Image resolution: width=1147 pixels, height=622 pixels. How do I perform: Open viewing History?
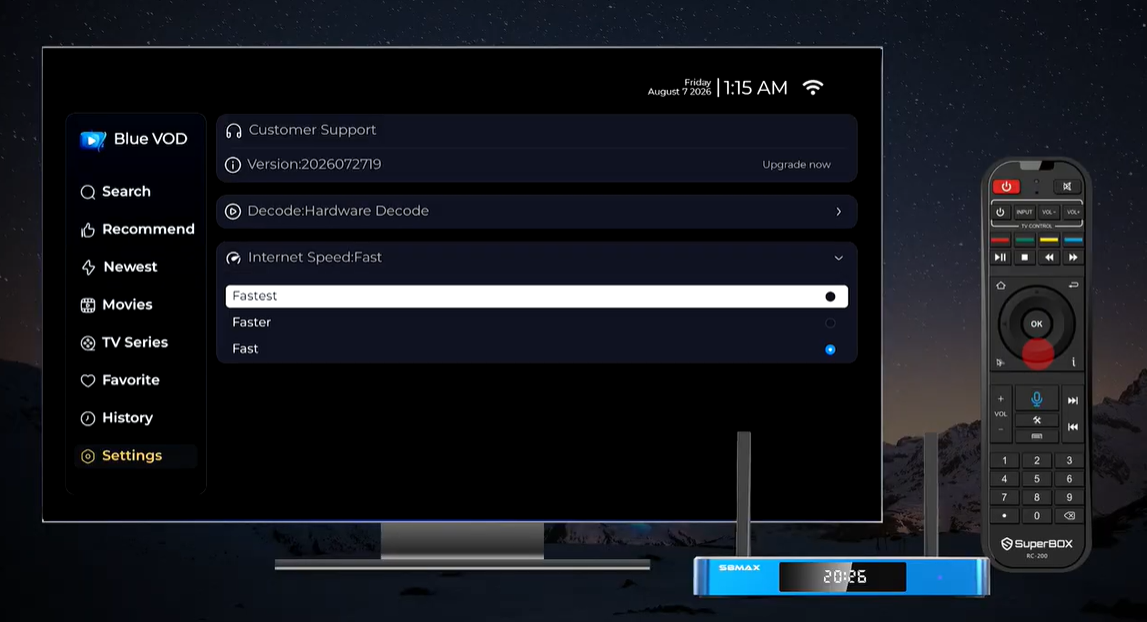coord(116,418)
